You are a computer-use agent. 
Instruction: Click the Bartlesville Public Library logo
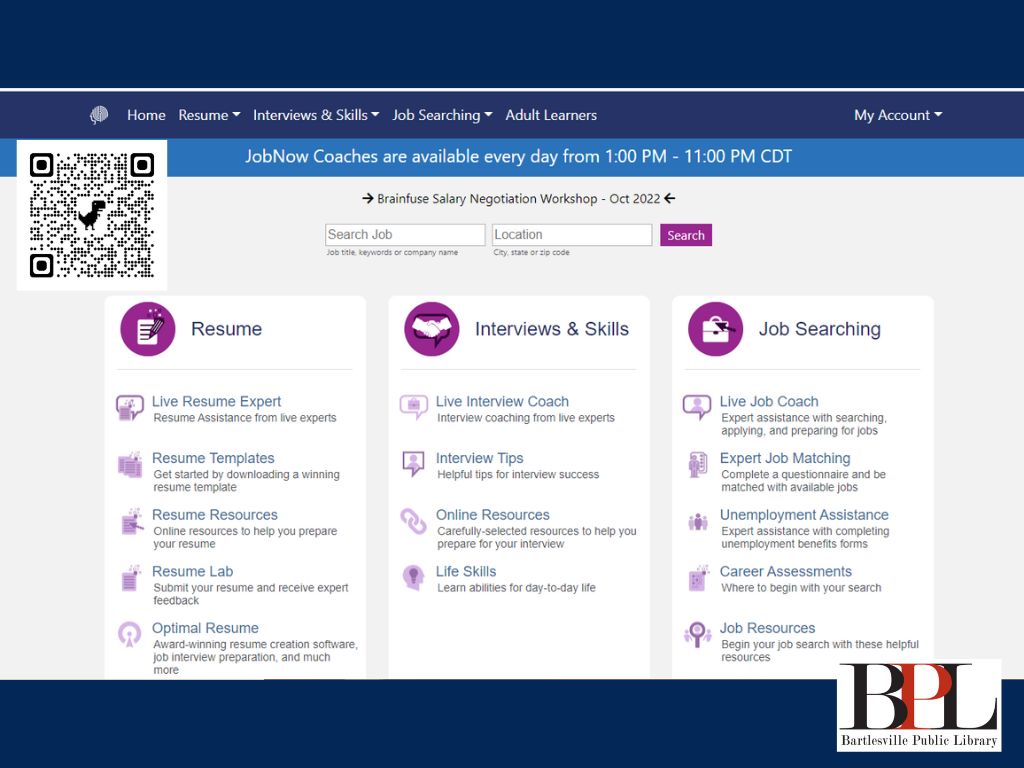click(919, 705)
